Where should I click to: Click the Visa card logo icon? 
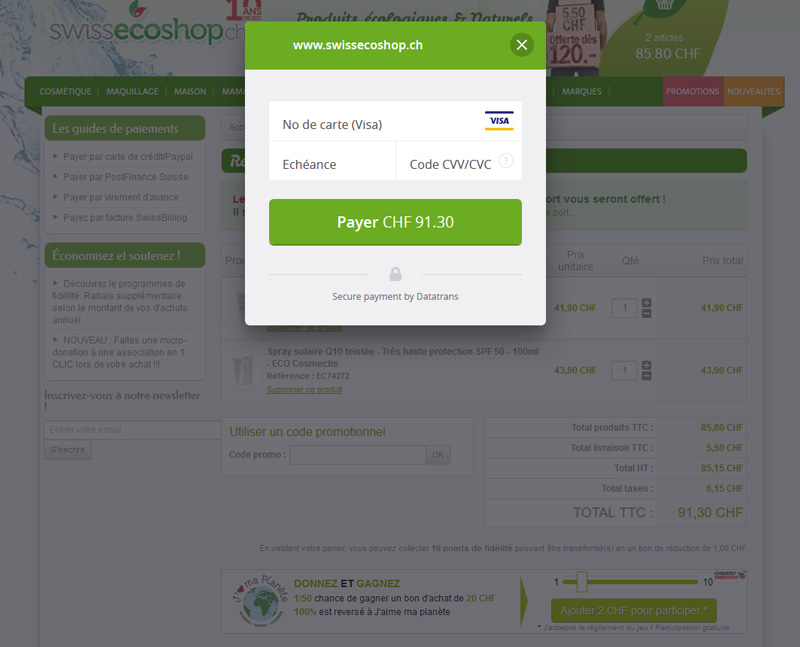(x=499, y=121)
